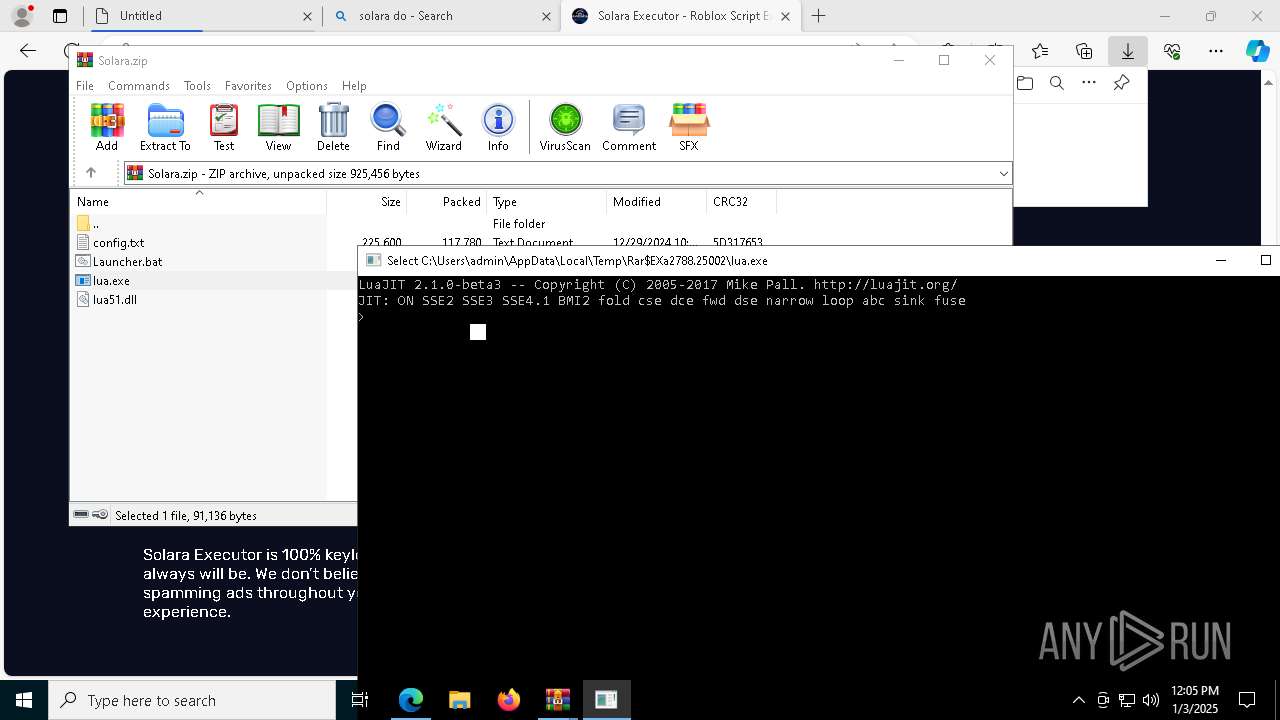Click the Windows Start button
This screenshot has height=720, width=1280.
click(23, 700)
